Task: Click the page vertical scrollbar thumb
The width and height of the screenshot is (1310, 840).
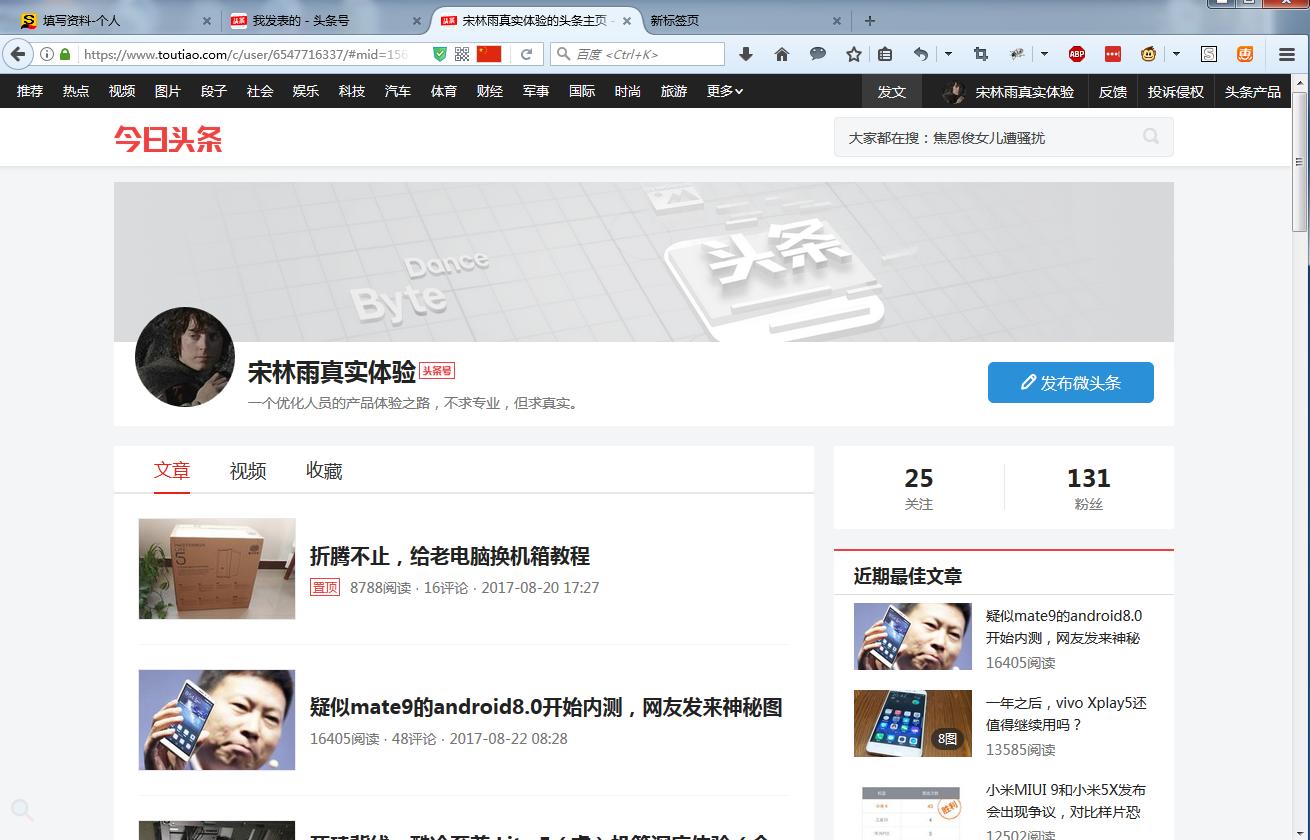Action: 1299,162
